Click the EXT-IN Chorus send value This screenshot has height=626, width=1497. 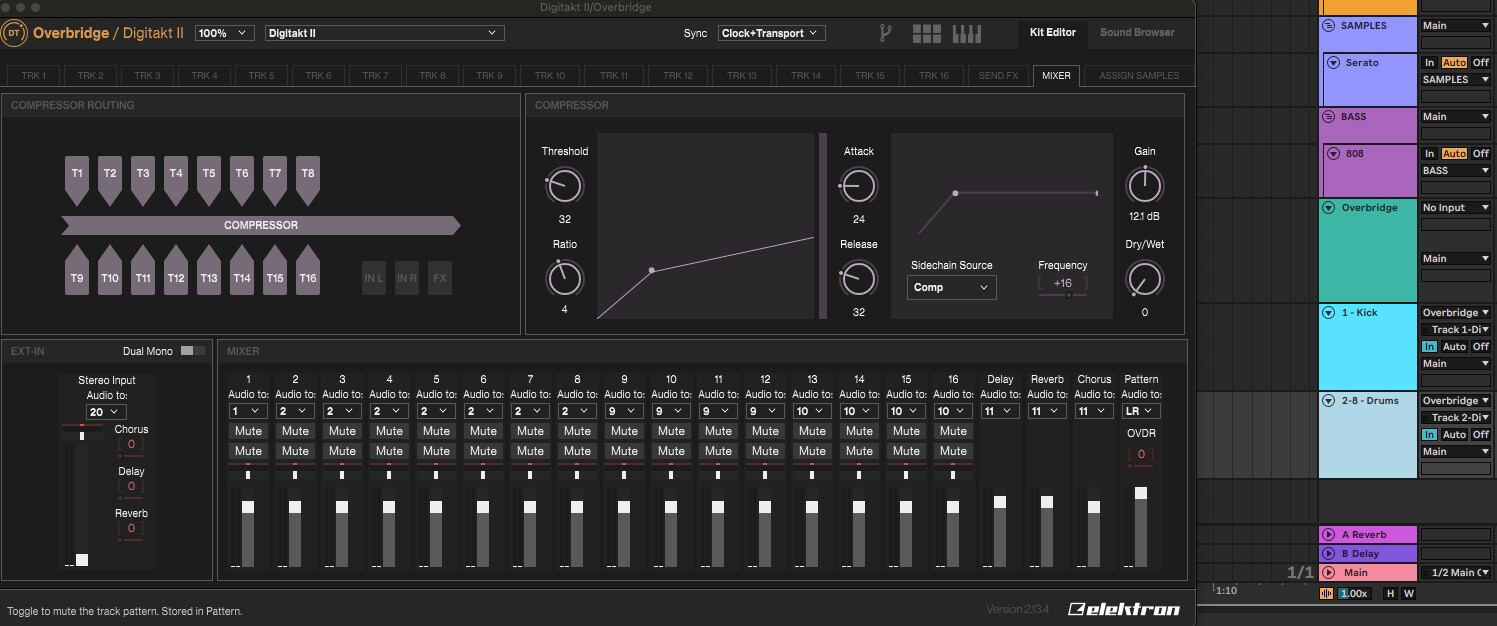click(131, 445)
